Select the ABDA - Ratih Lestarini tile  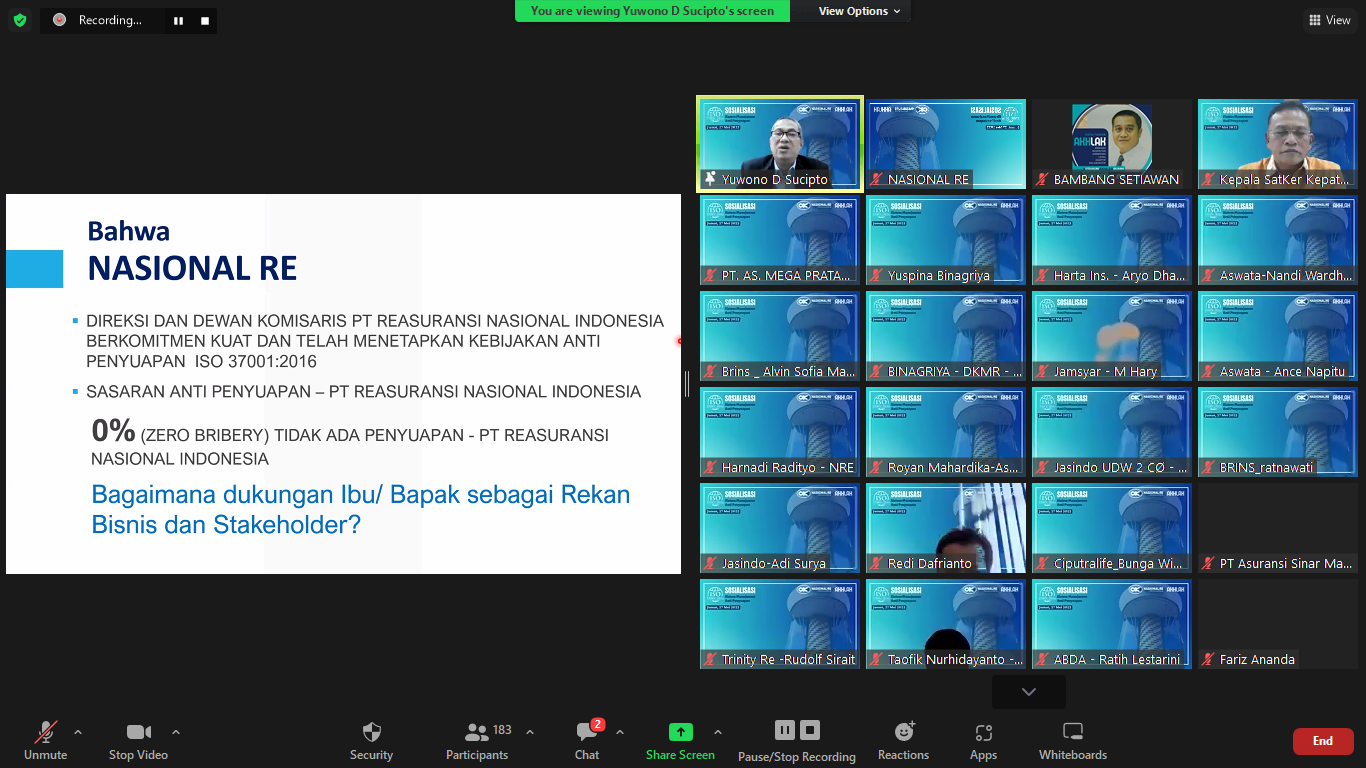(x=1112, y=623)
